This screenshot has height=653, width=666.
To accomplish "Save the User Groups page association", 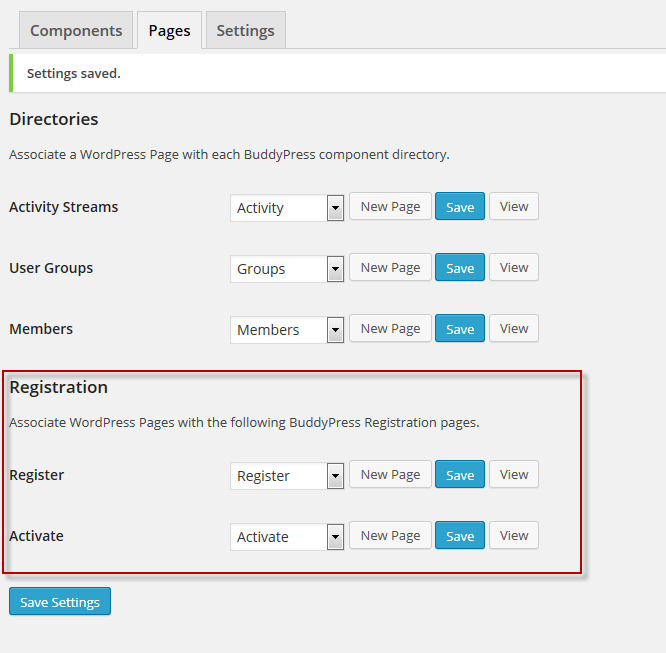I will (460, 268).
